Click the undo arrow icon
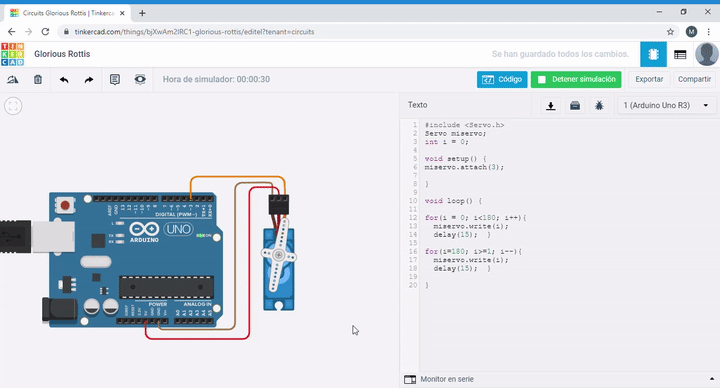 coord(64,79)
